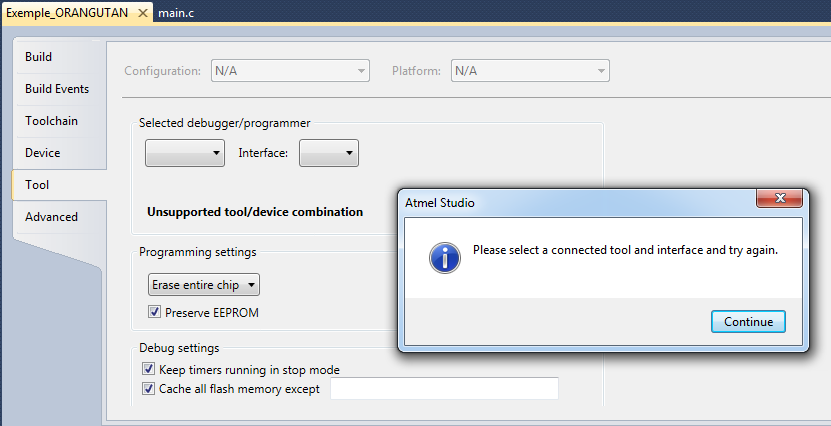
Task: Close the Atmel Studio dialog
Action: (x=780, y=201)
